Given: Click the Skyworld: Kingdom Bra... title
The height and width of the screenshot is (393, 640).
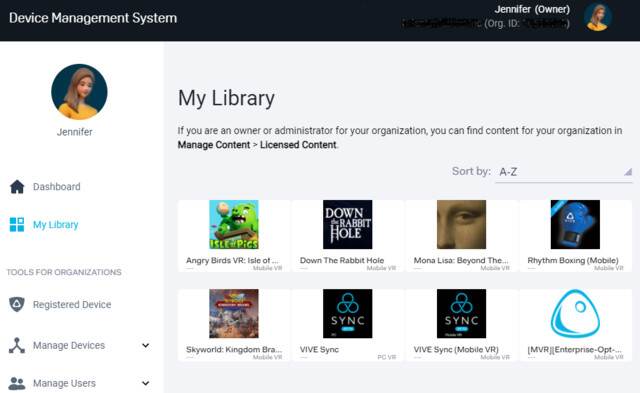Looking at the screenshot, I should coord(234,349).
